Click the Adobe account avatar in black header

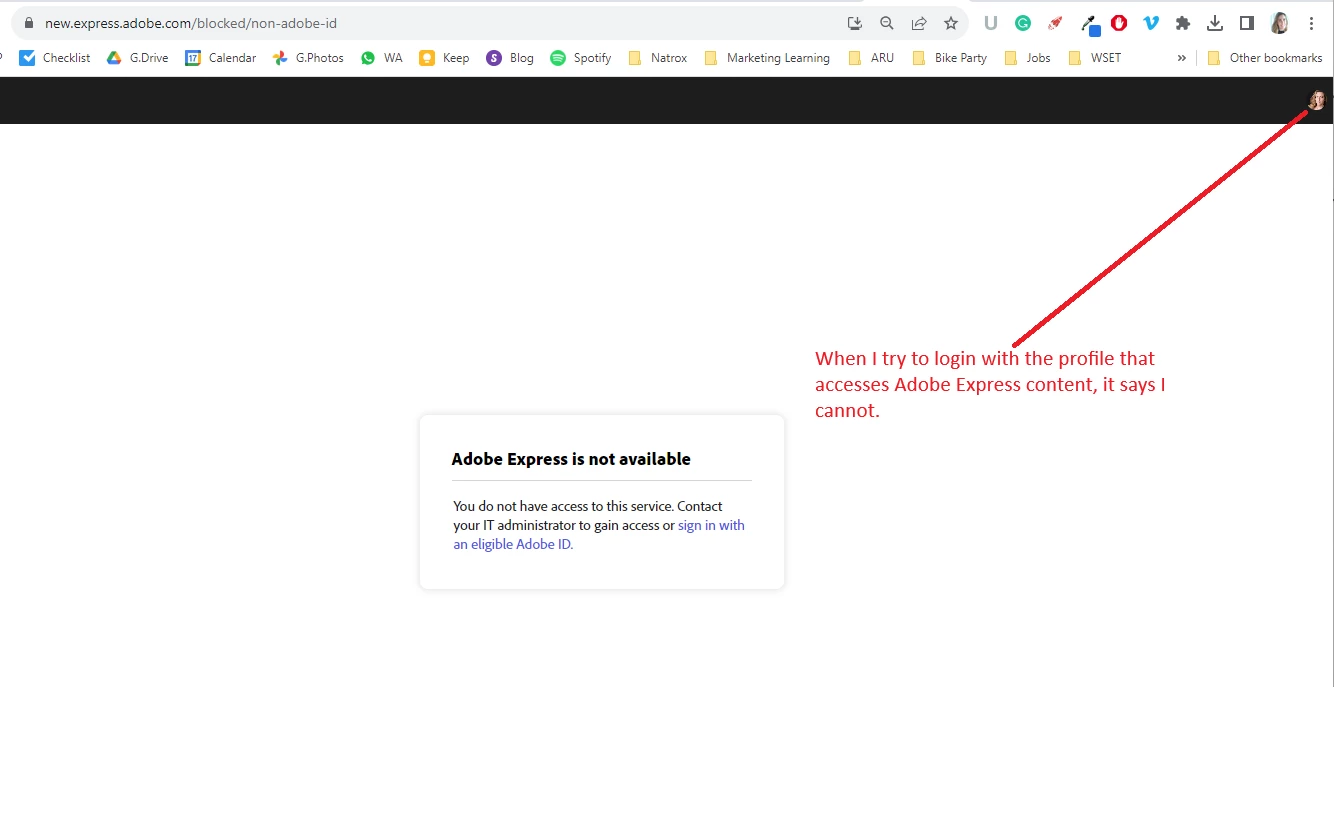(1317, 100)
